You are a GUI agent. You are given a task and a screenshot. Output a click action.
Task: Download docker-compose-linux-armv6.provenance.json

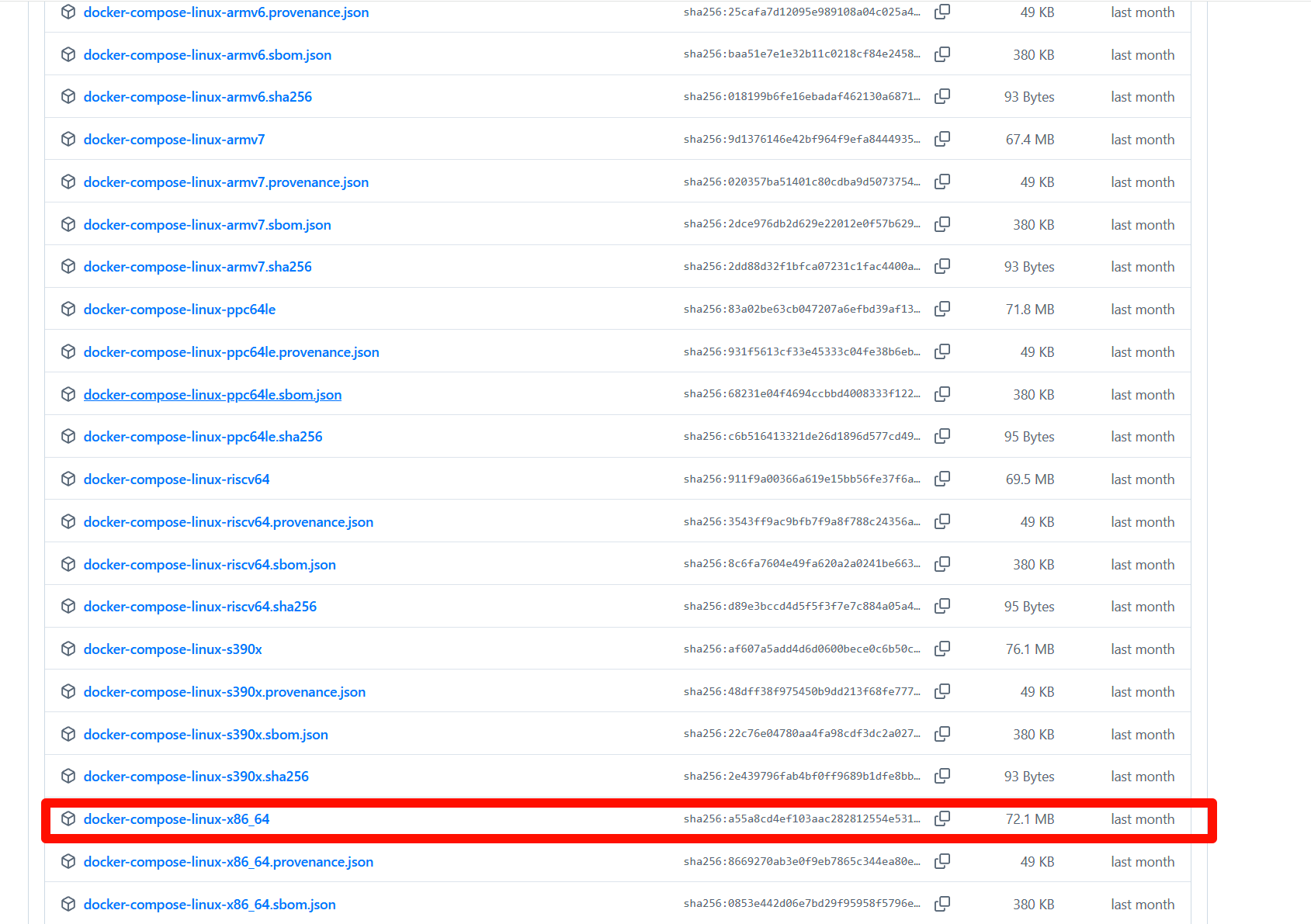[x=226, y=12]
